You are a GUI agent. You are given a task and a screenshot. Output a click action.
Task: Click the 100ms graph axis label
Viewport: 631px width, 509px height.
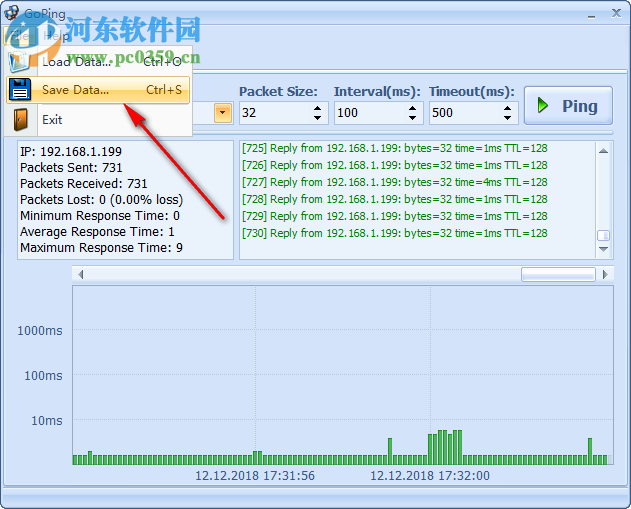click(x=43, y=376)
